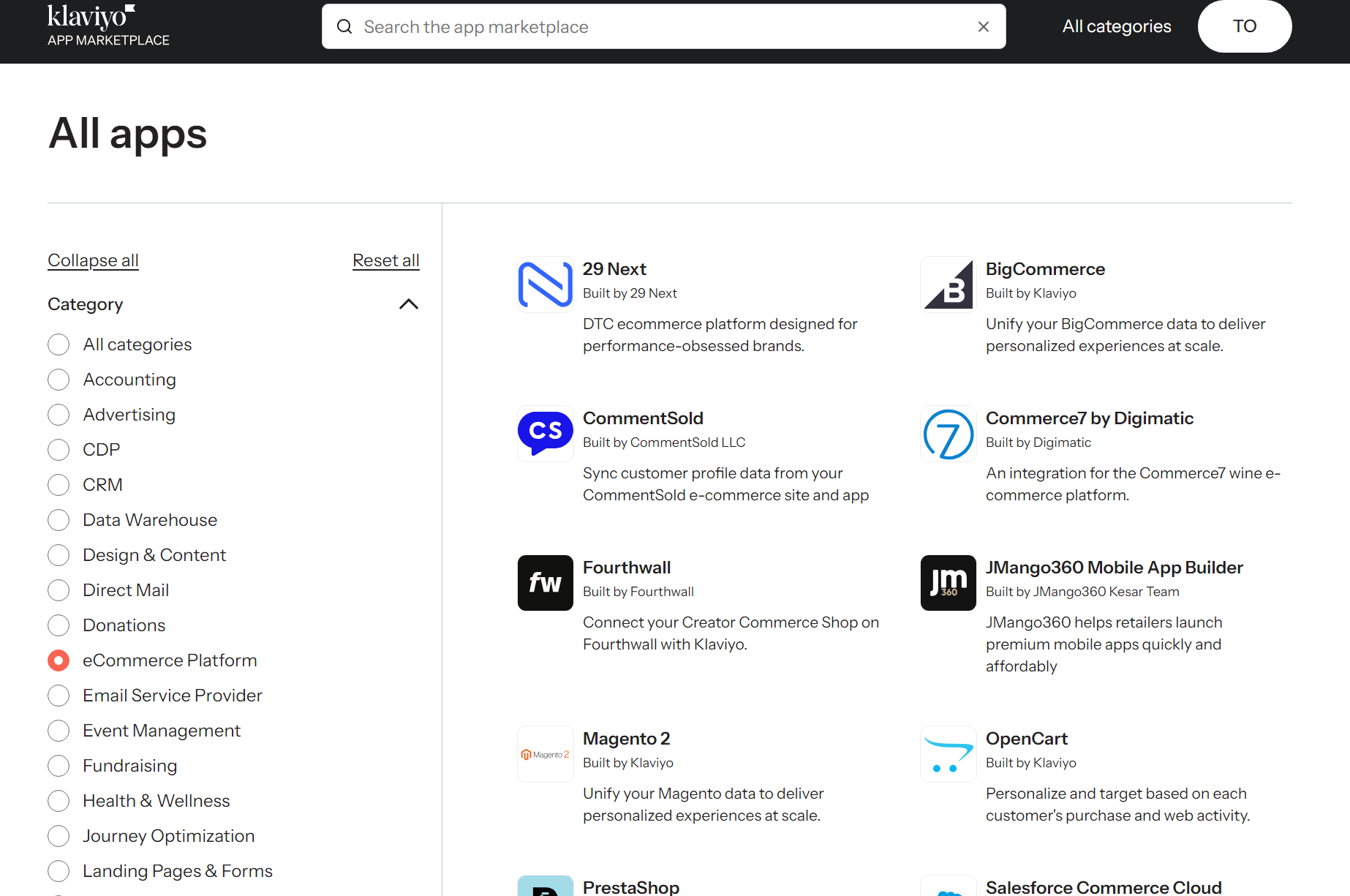The image size is (1350, 896).
Task: Click the BigCommerce logo tile
Action: [x=948, y=284]
